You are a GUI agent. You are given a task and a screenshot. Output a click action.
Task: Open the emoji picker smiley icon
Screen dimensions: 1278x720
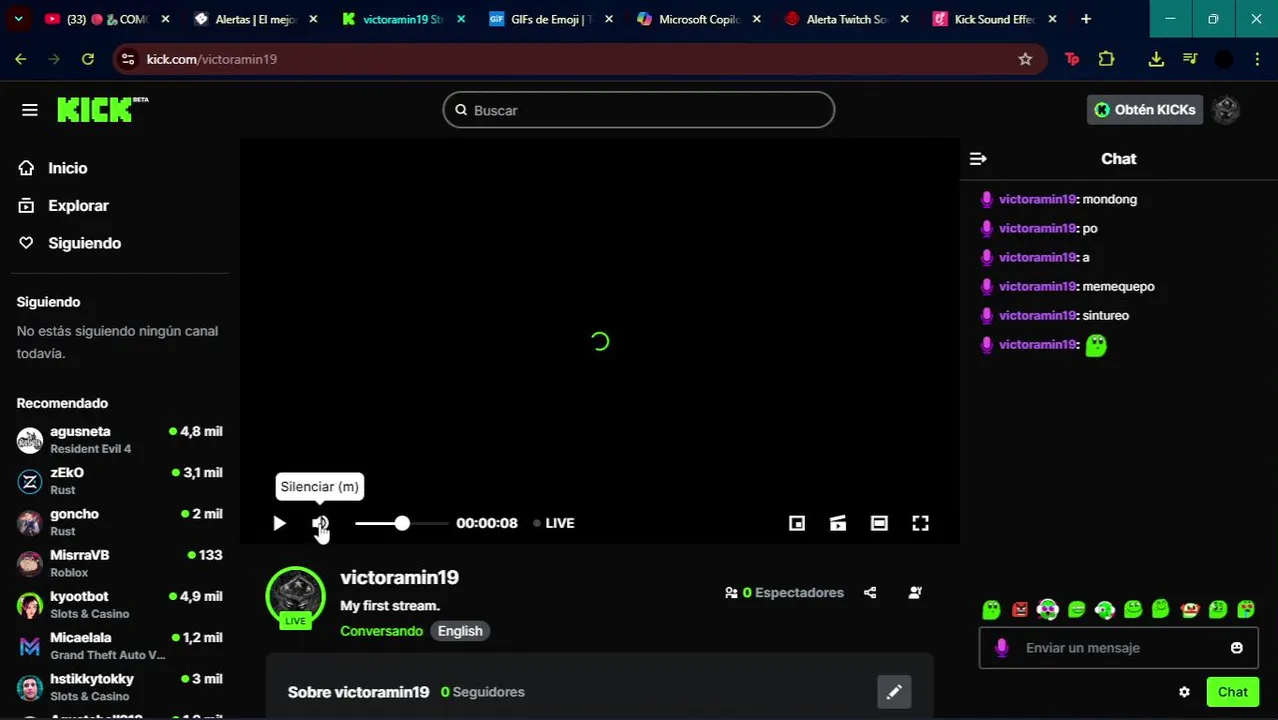[1237, 648]
